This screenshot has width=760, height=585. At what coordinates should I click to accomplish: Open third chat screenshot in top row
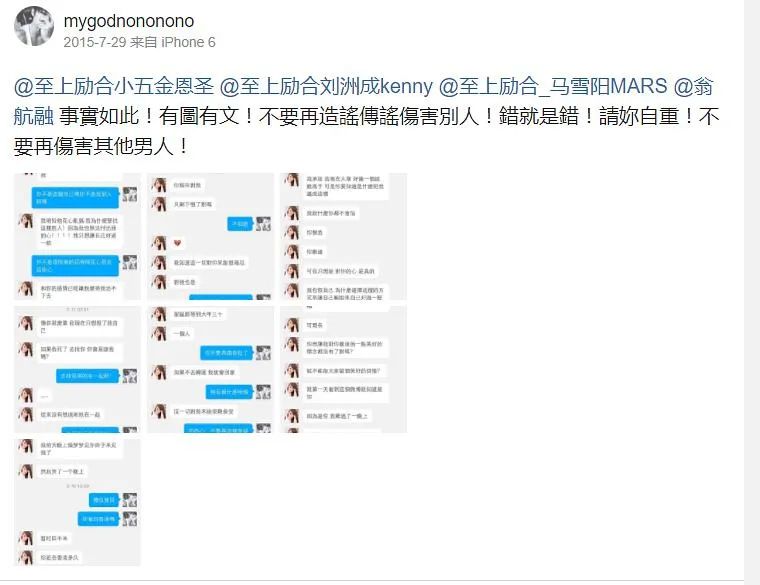pos(344,237)
